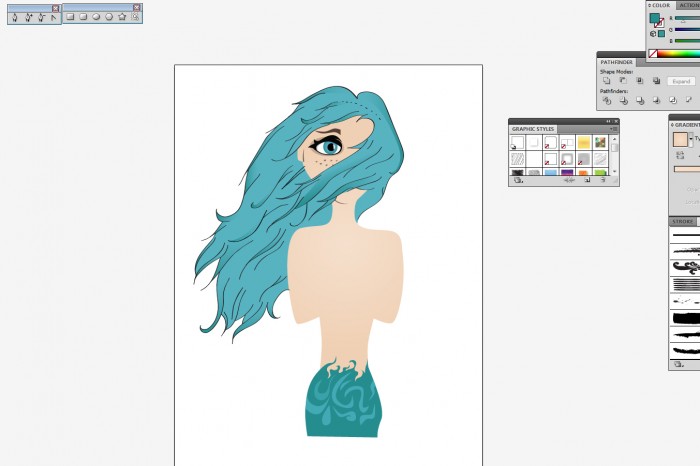Apply the yellow graphic style thumbnail
700x466 pixels.
coord(584,142)
